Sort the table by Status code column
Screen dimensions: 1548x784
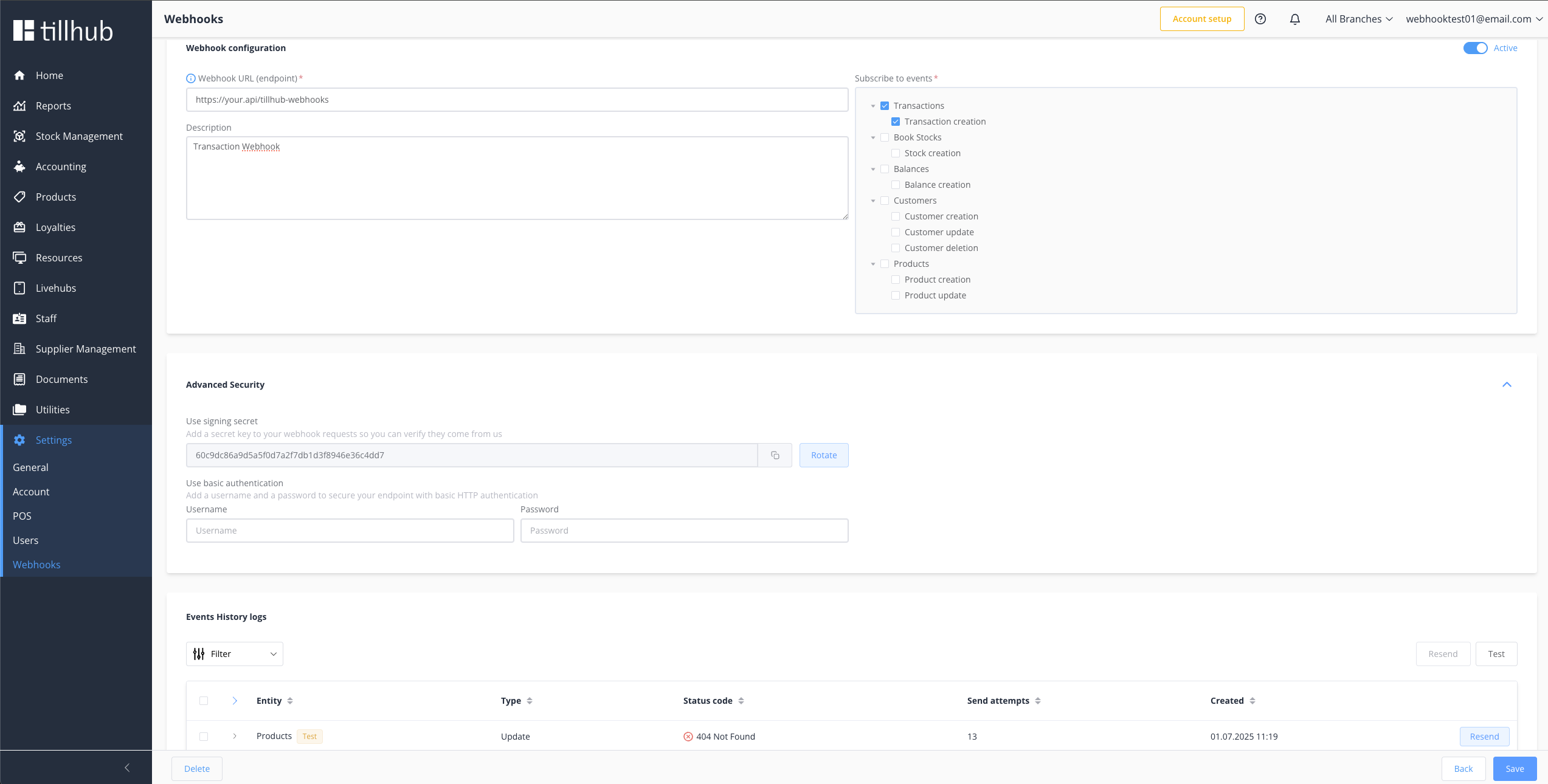[x=741, y=701]
